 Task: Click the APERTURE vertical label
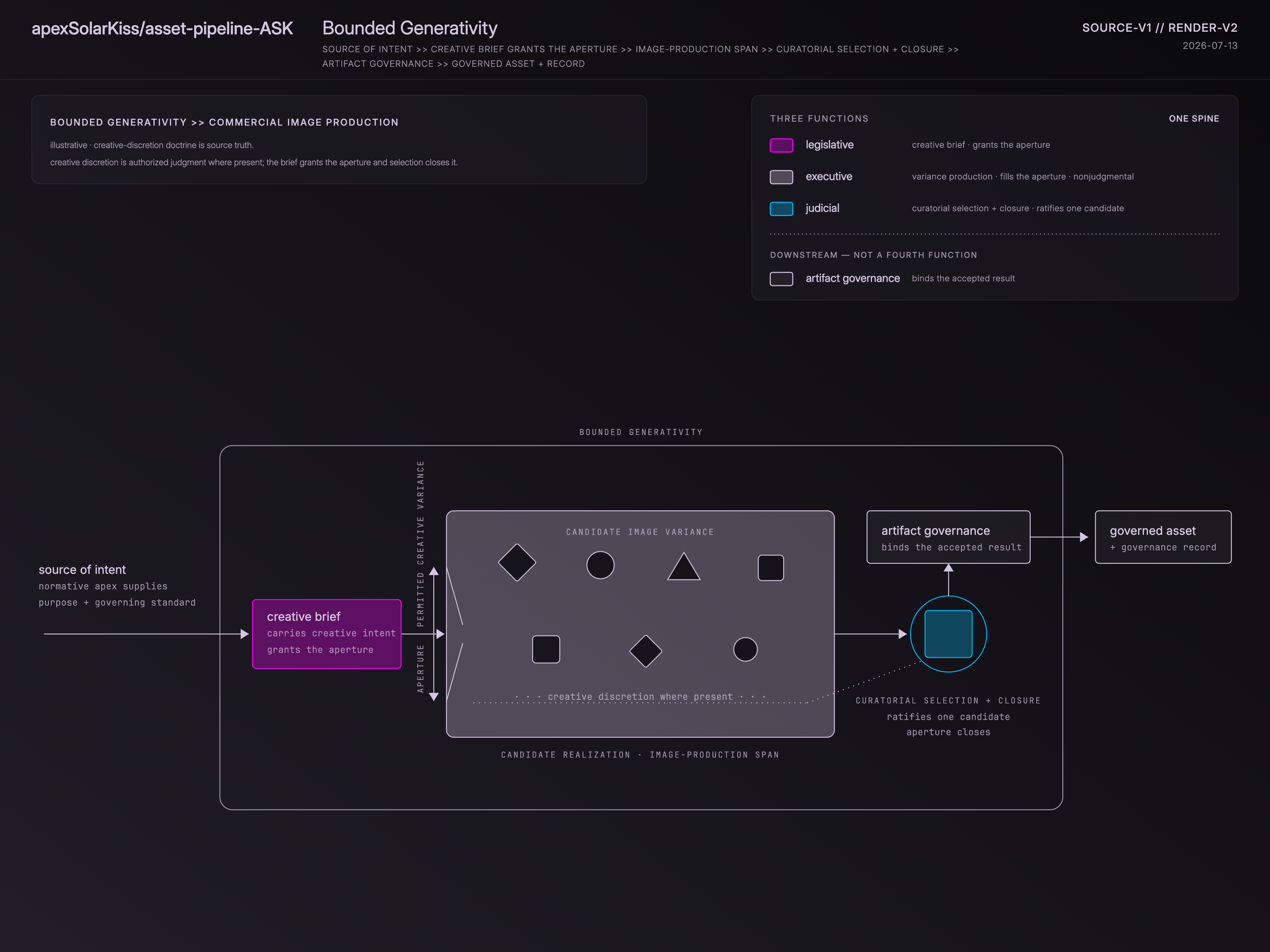coord(420,668)
